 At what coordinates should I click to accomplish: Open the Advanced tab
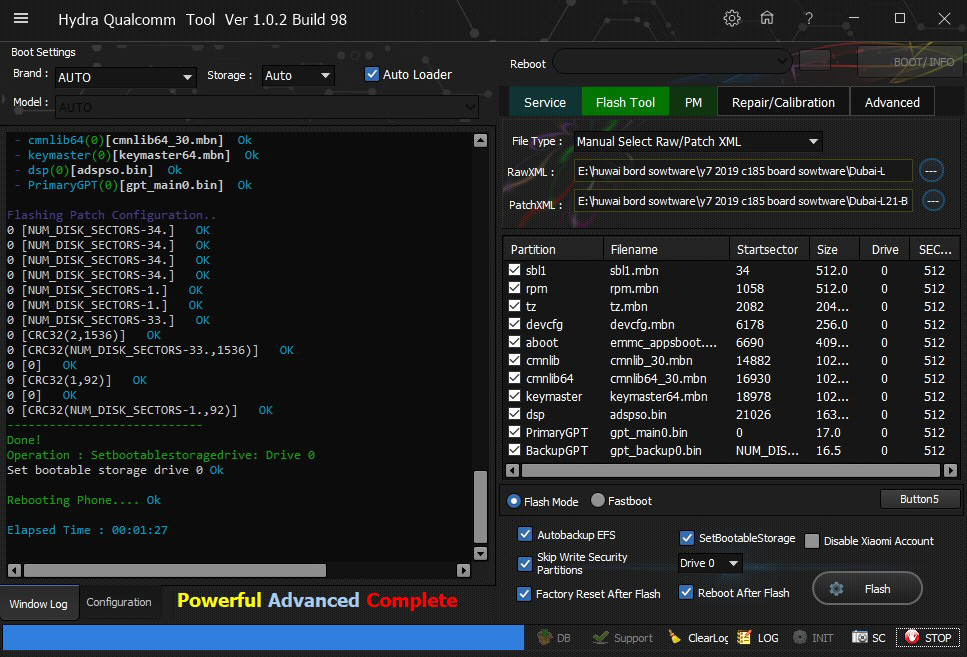(x=892, y=102)
